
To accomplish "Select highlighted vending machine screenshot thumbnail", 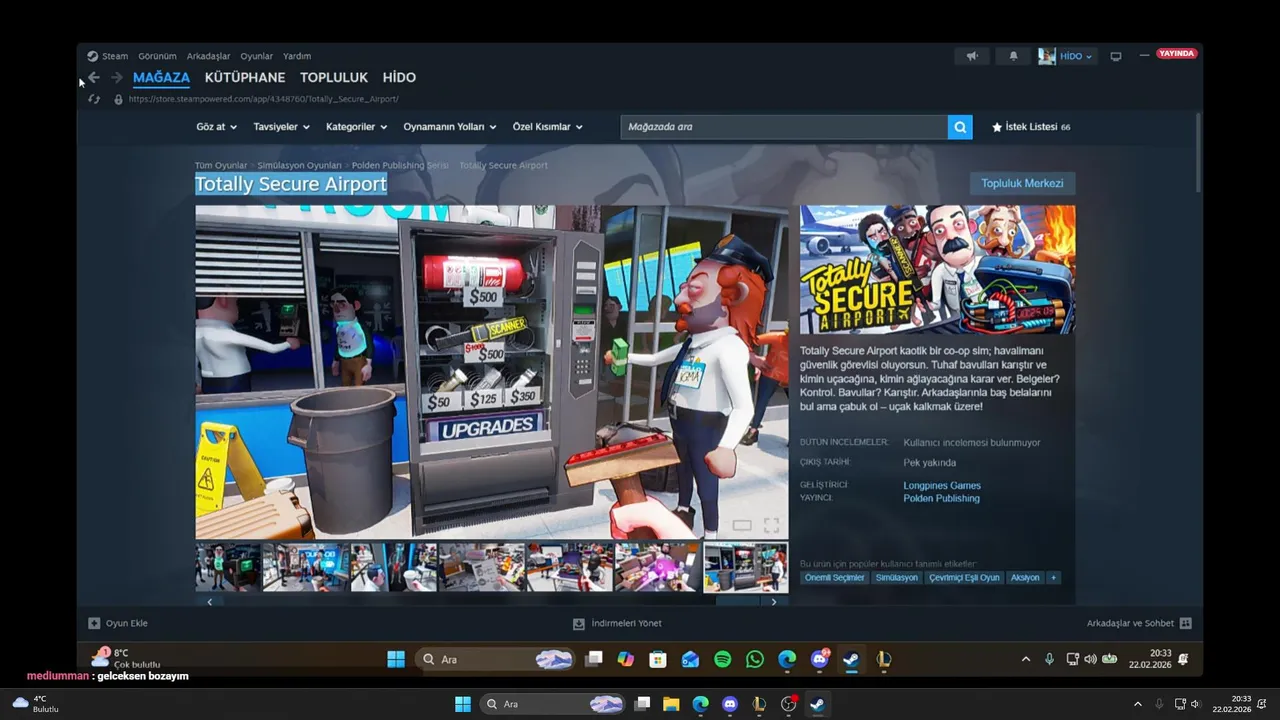I will (746, 567).
